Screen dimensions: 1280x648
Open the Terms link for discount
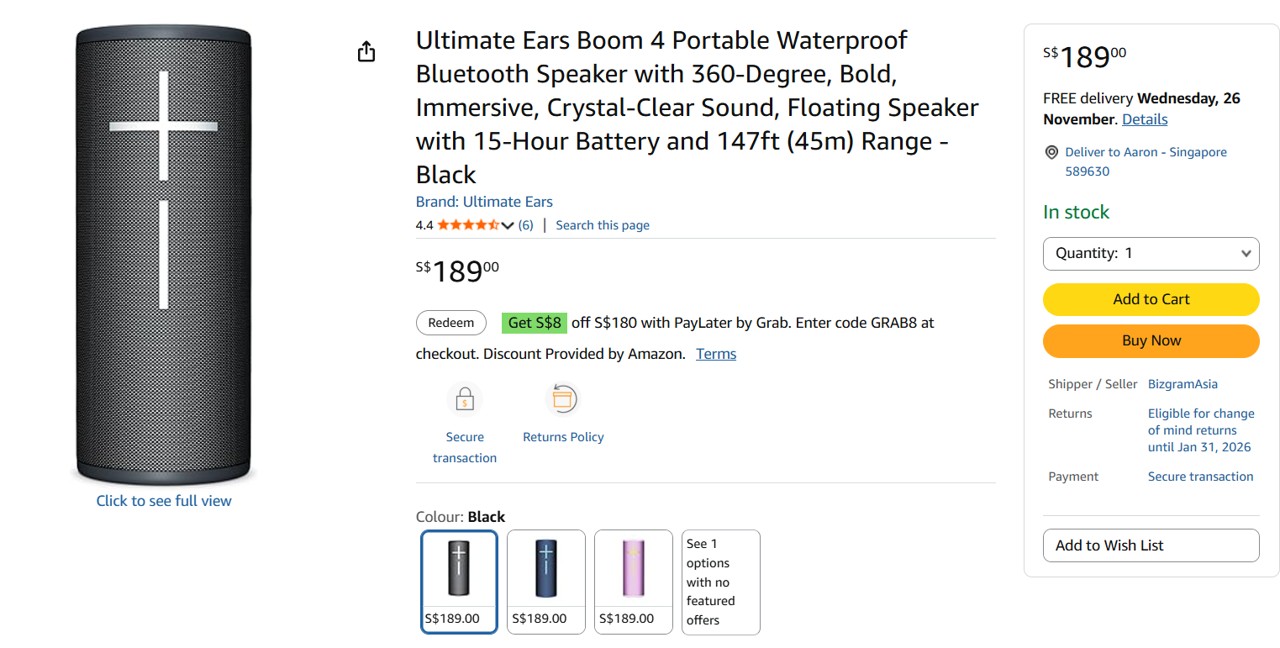click(716, 354)
